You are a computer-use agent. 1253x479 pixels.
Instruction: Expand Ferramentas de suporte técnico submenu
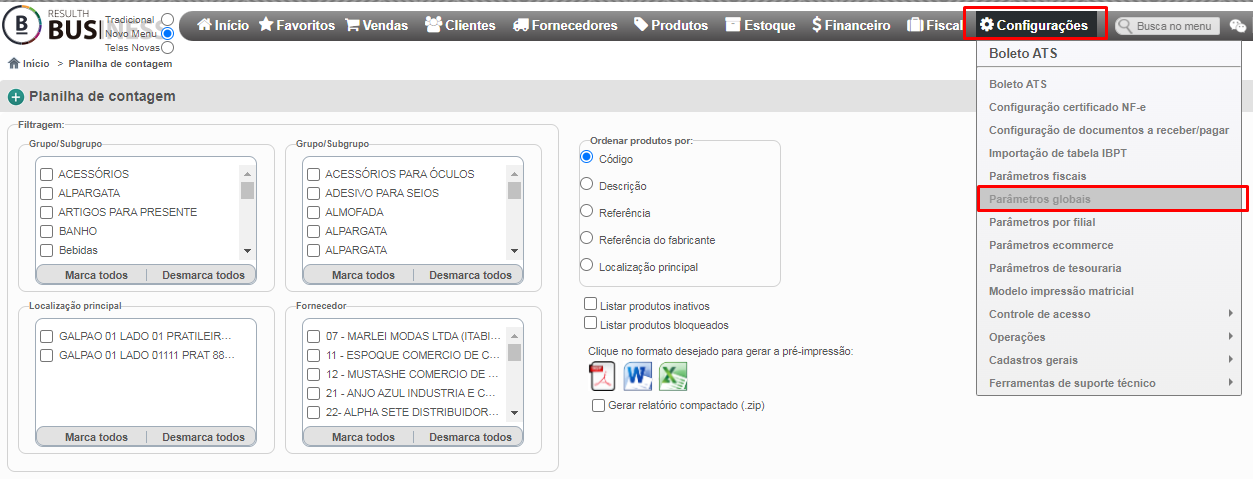pyautogui.click(x=1112, y=383)
